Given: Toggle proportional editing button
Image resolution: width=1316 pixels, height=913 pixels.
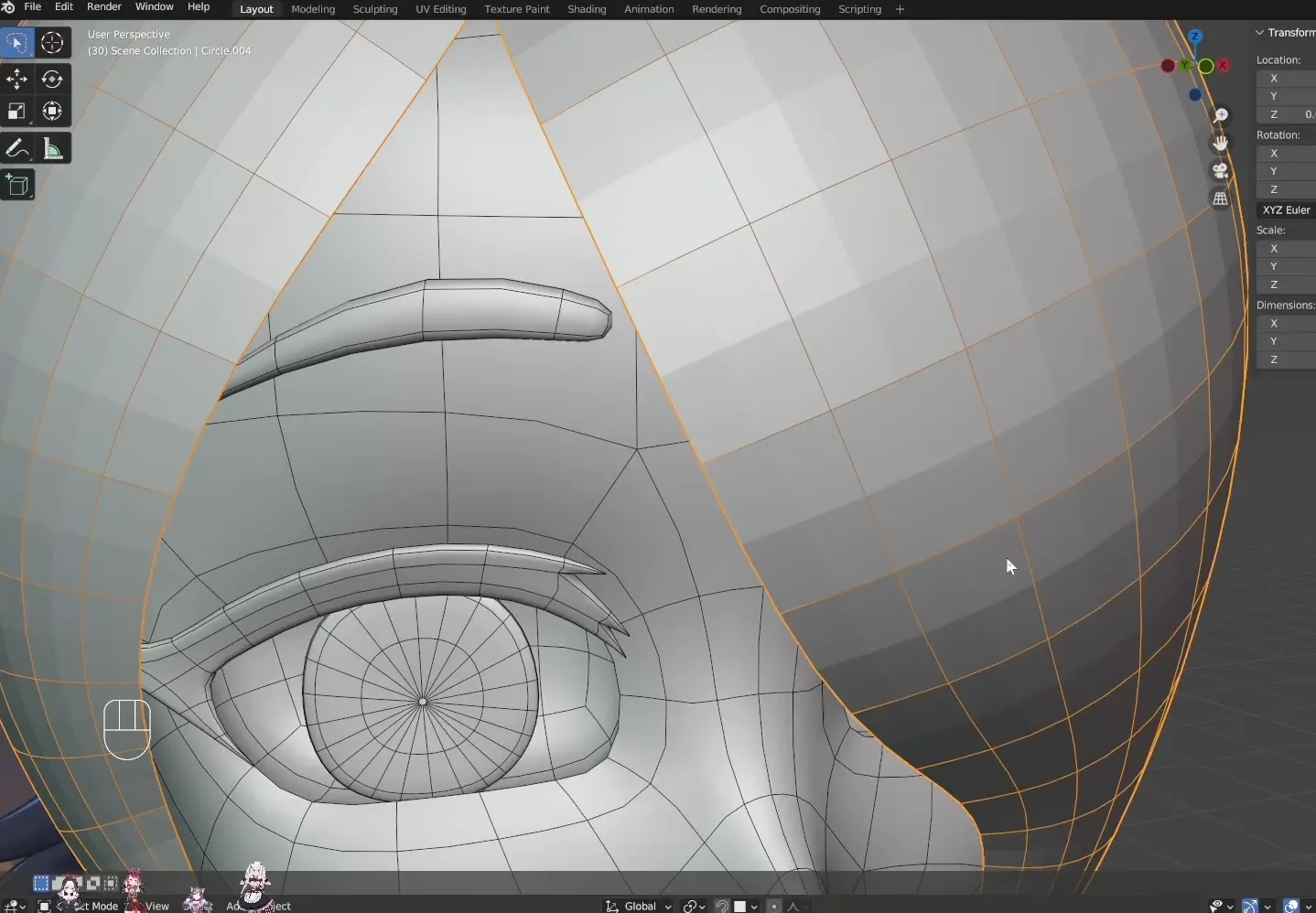Looking at the screenshot, I should click(774, 906).
